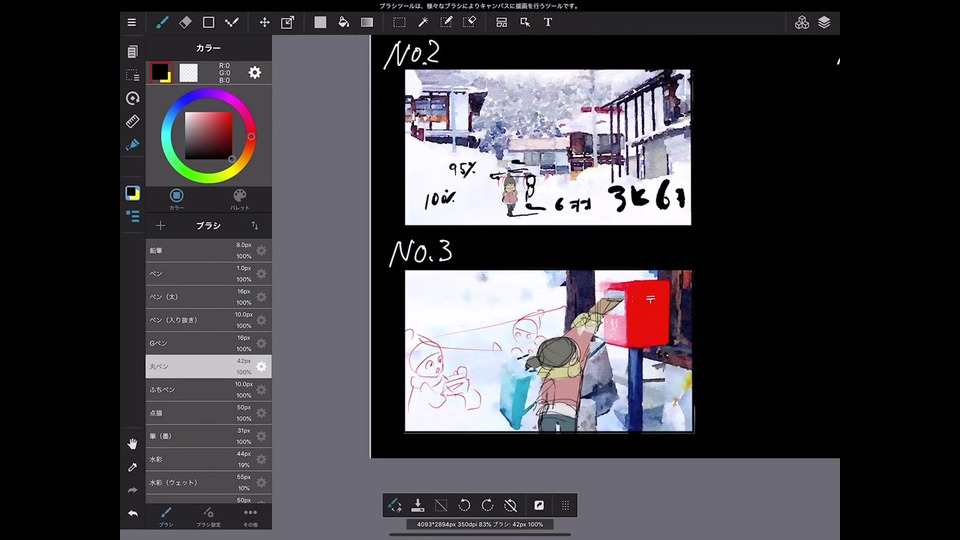Toggle the pen correction icon in sidebar
The height and width of the screenshot is (540, 960).
pos(132,145)
